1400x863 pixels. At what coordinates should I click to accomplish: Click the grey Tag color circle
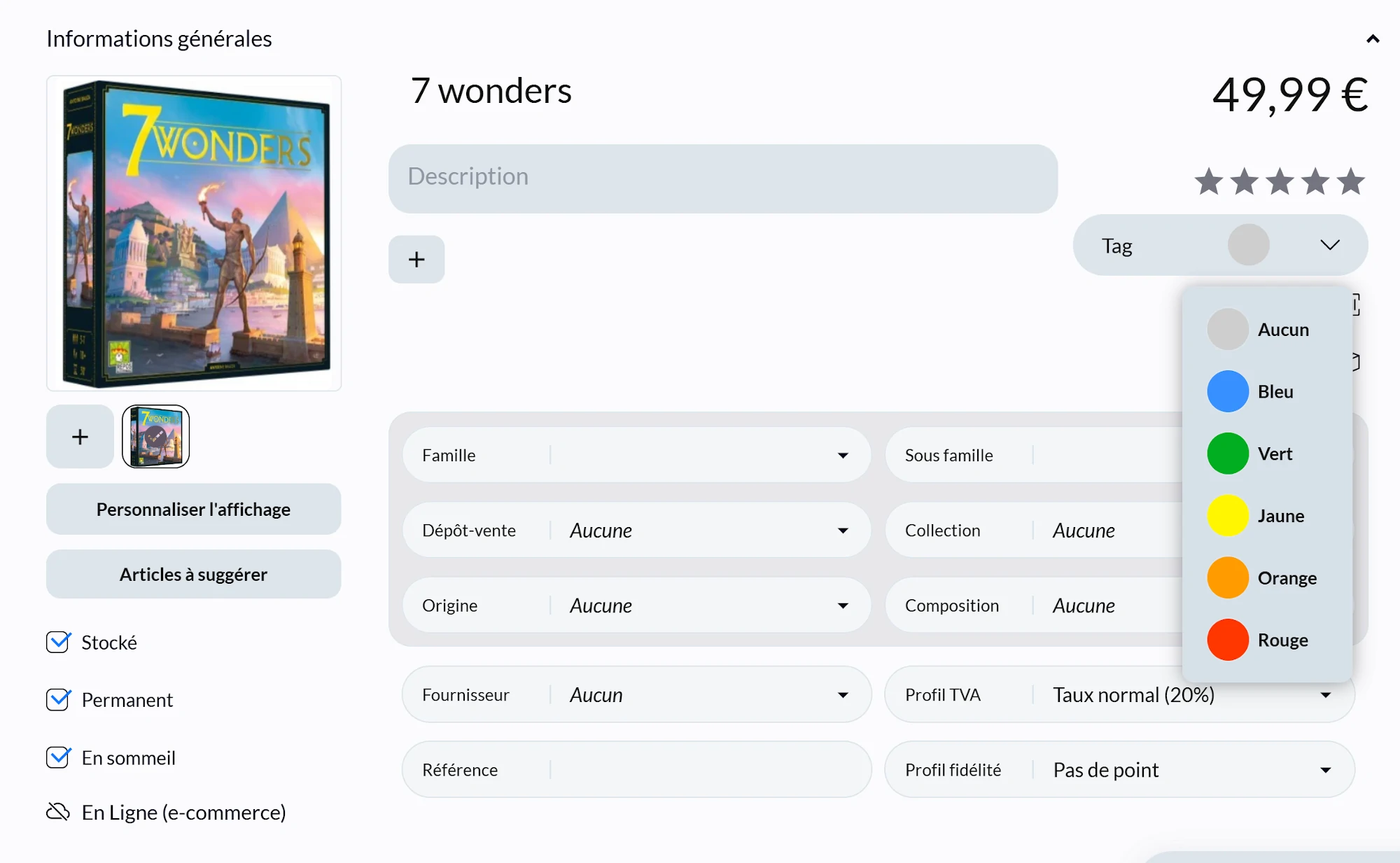click(x=1249, y=245)
